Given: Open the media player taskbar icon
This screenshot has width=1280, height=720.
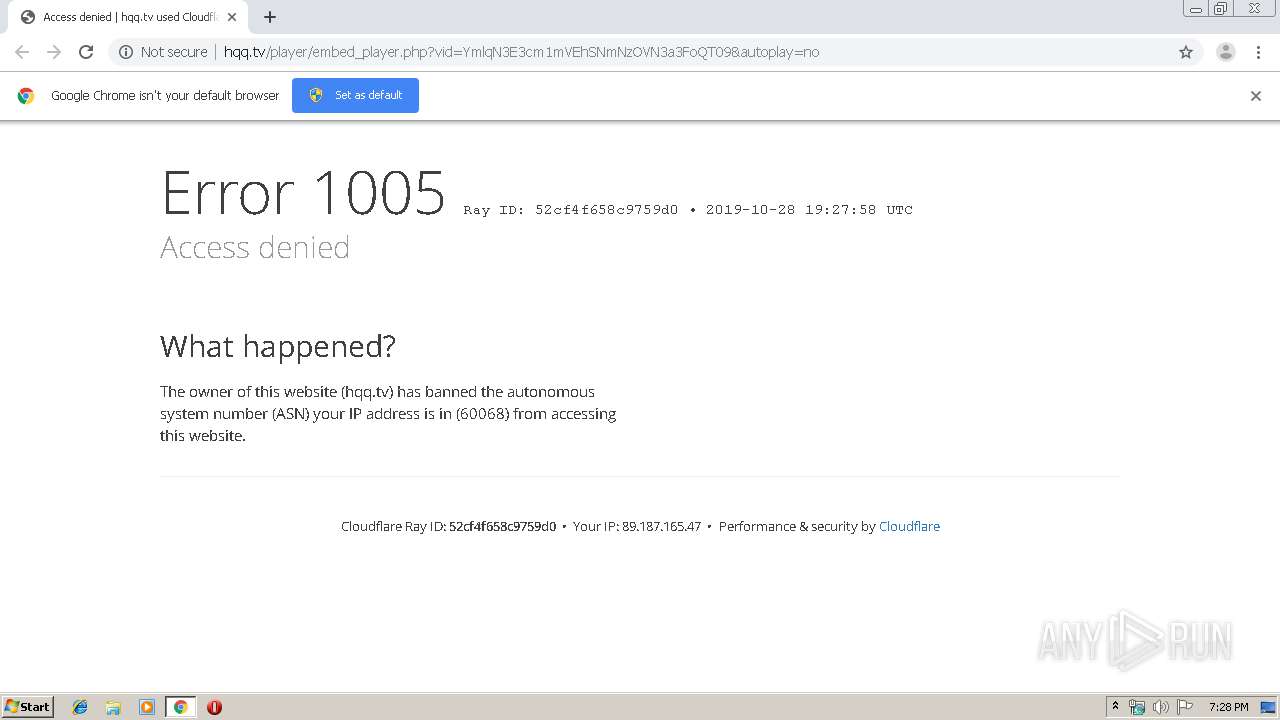Looking at the screenshot, I should 147,707.
